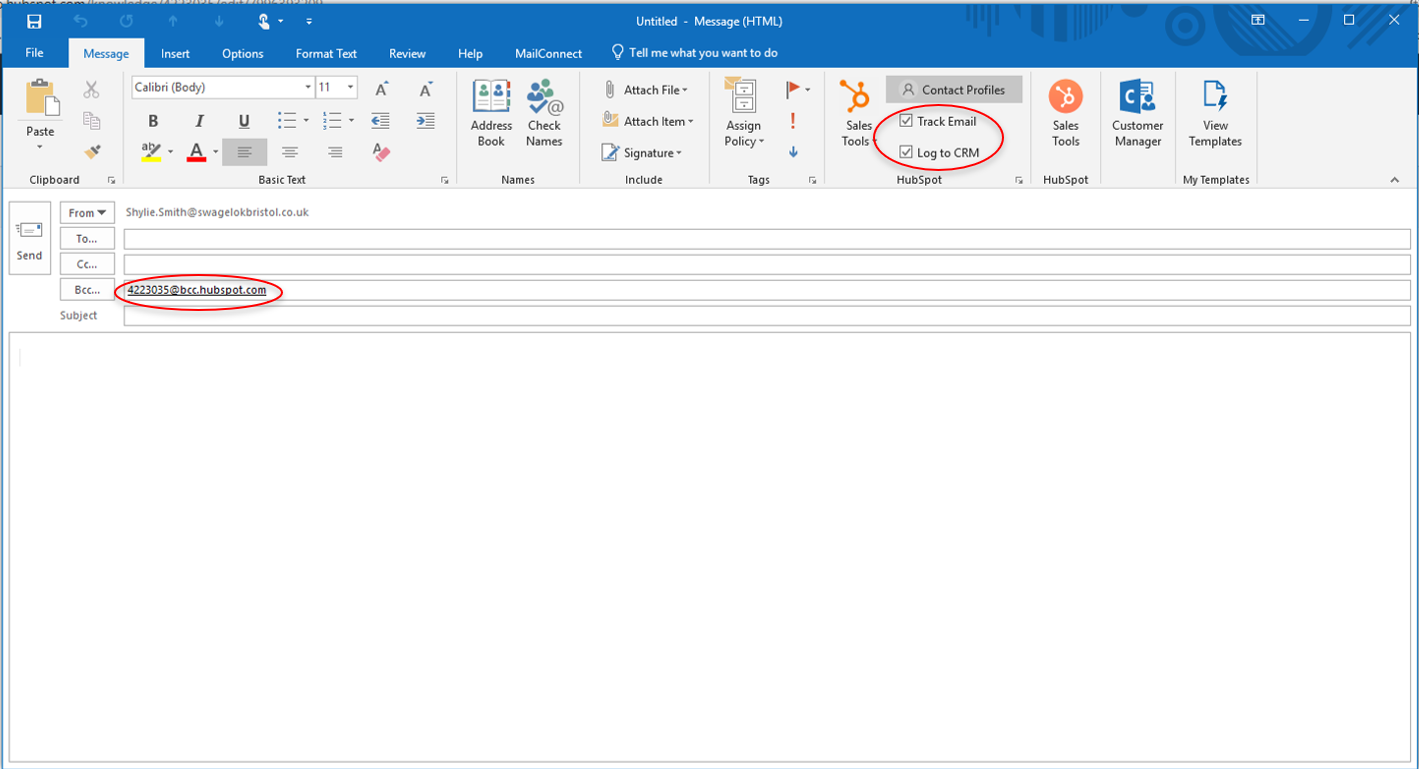The height and width of the screenshot is (769, 1419).
Task: Cut selection with the scissors icon
Action: click(x=91, y=90)
